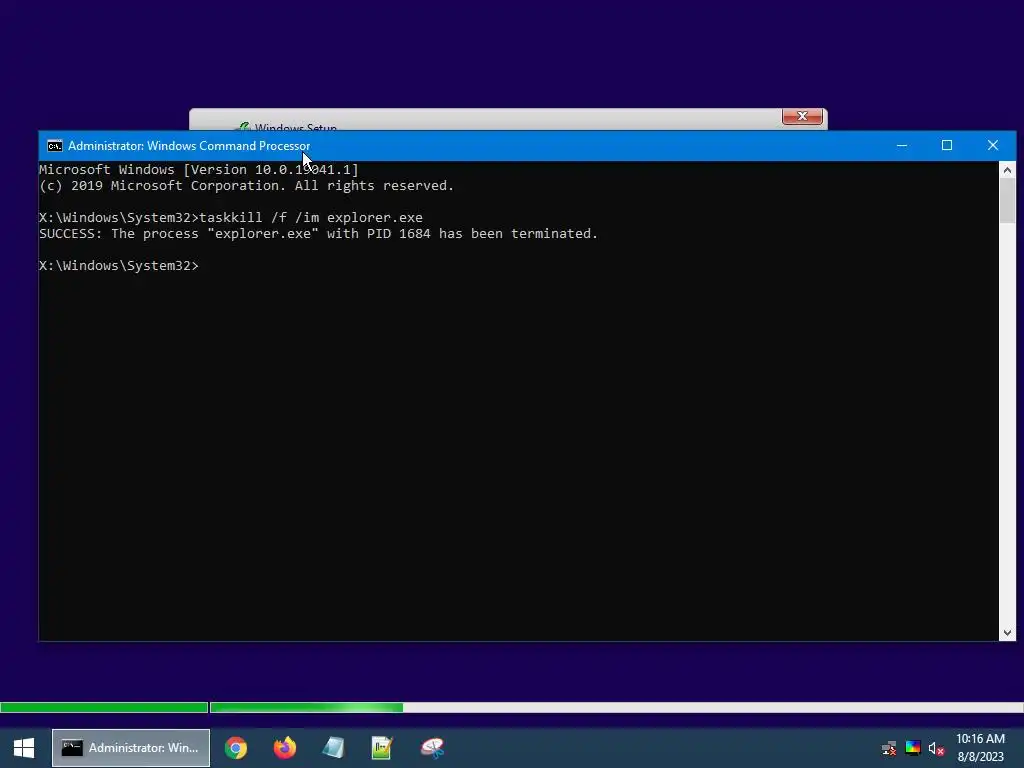
Task: Click the Command Processor title bar icon
Action: [x=55, y=146]
